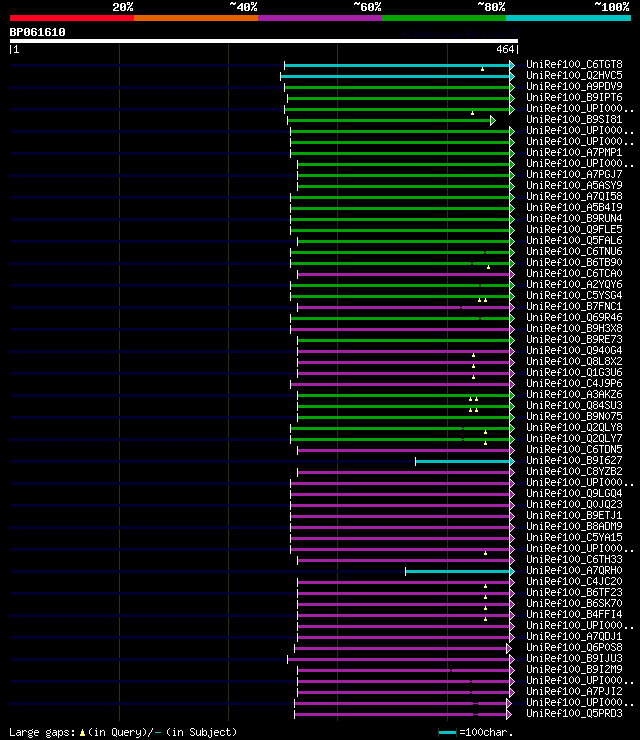Select the UniRef100_B4FFI4 label

574,615
